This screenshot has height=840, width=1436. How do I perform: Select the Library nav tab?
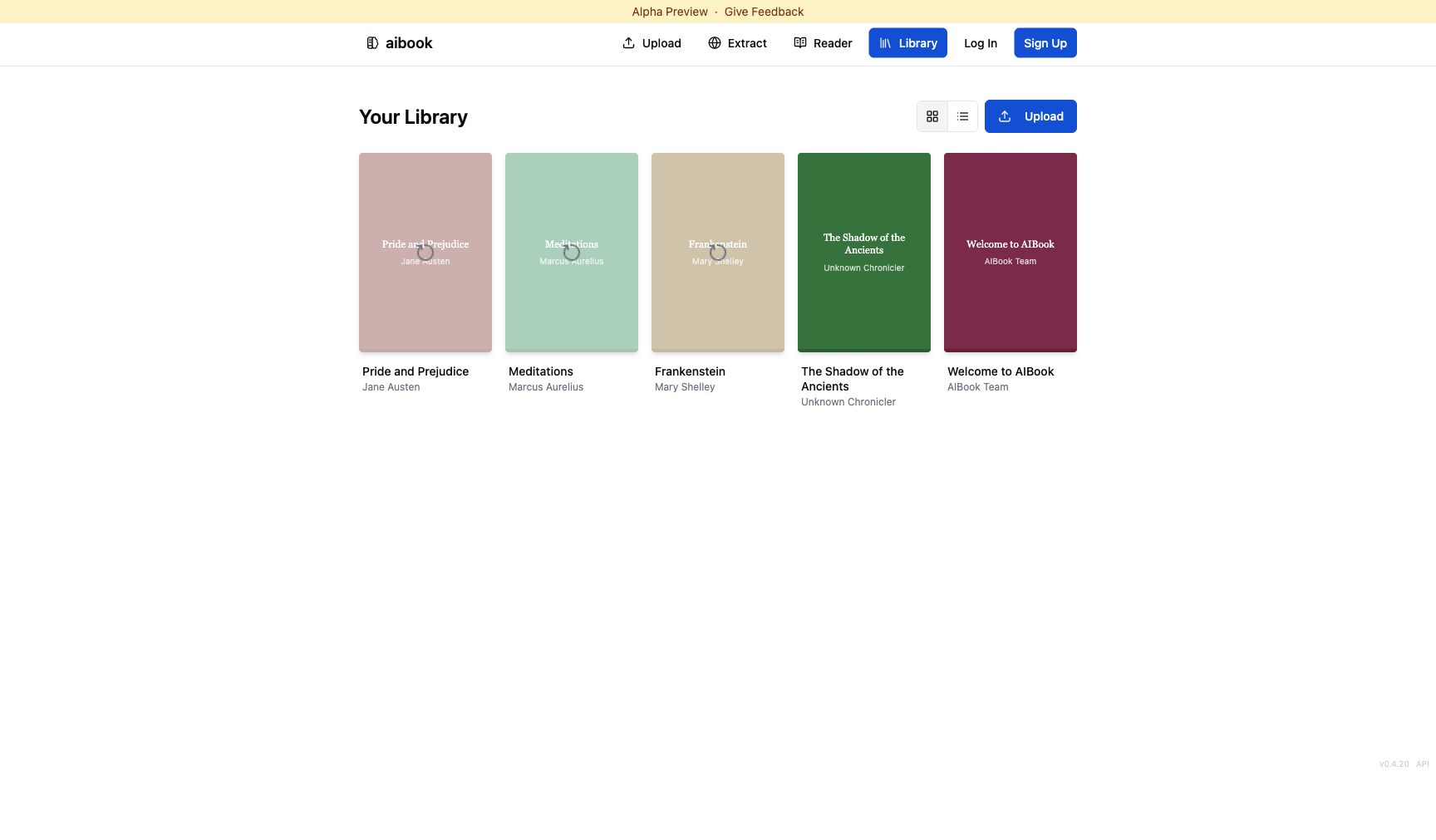point(907,43)
